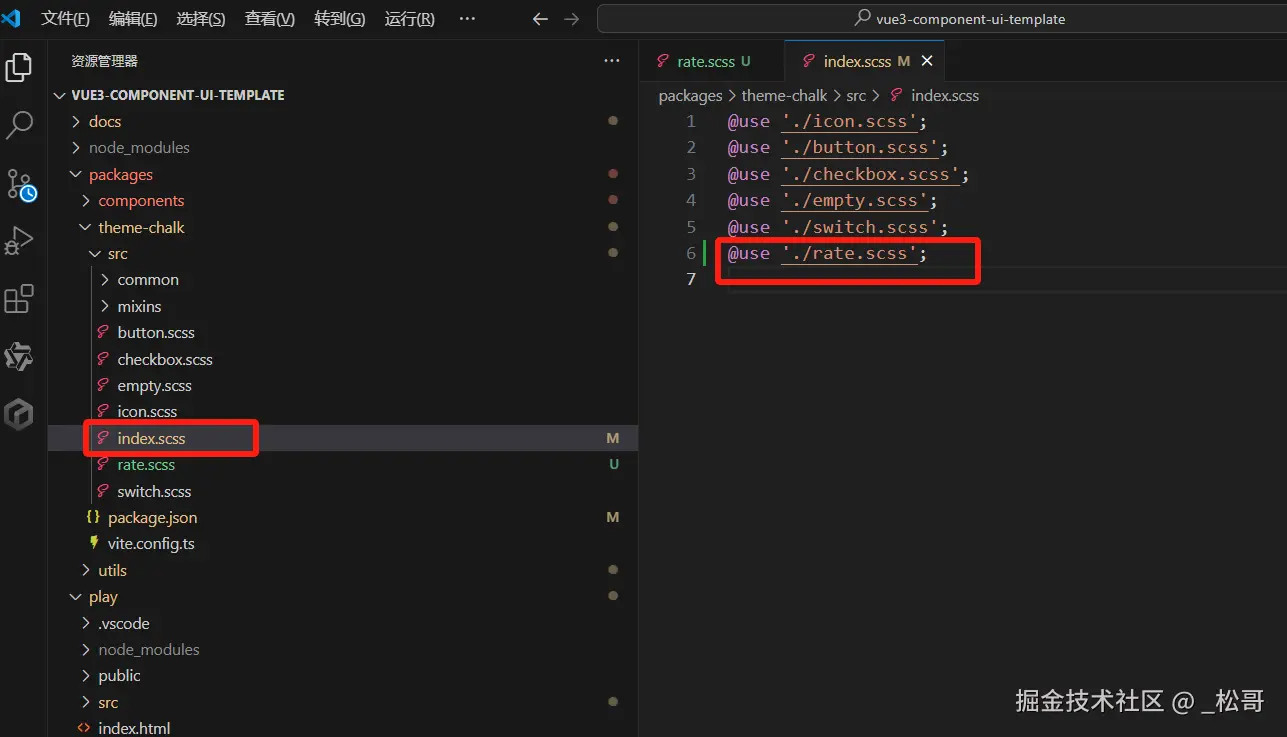Open Run and Debug view icon
The width and height of the screenshot is (1287, 737).
(19, 241)
